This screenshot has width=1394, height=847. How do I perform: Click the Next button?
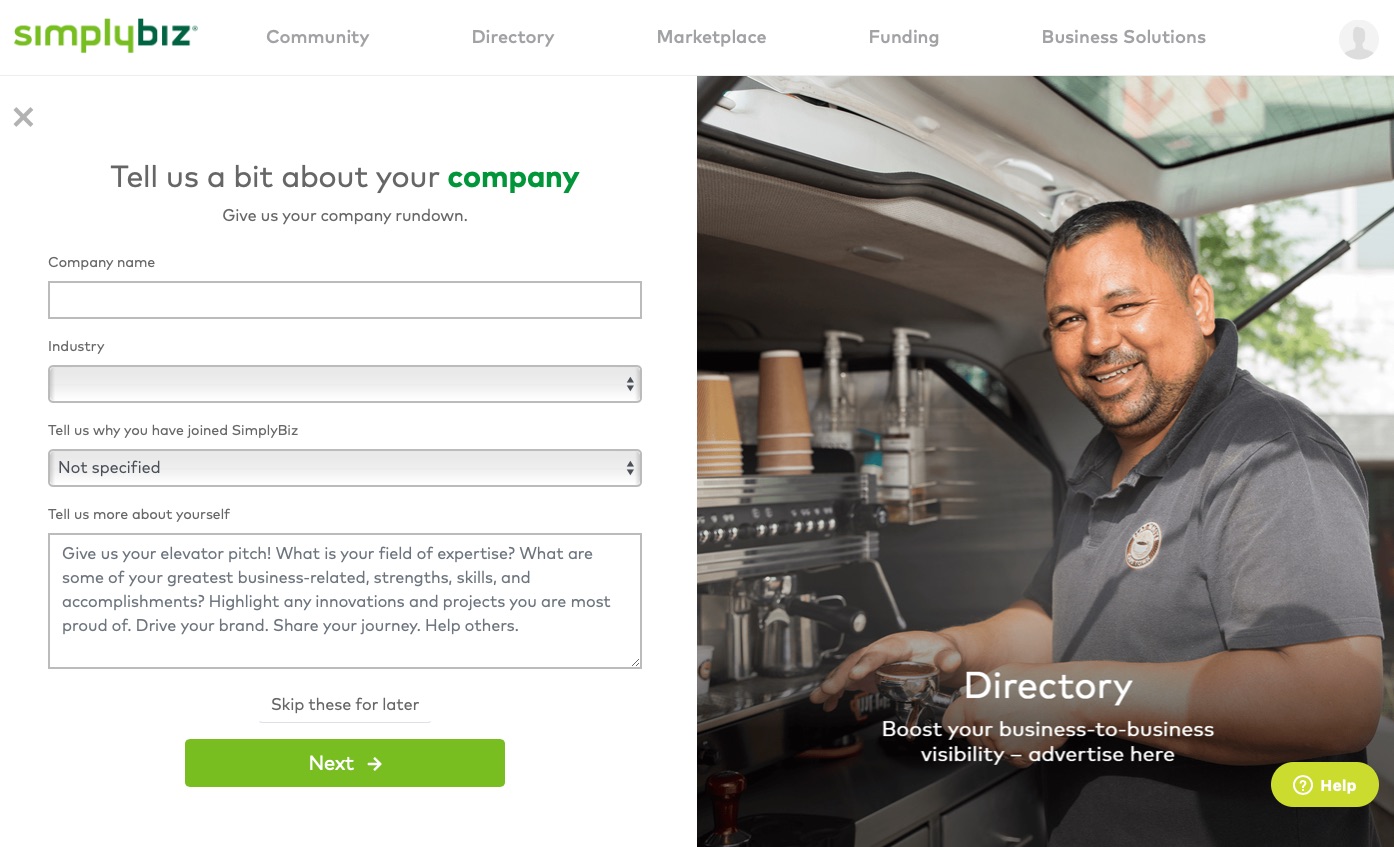tap(345, 763)
